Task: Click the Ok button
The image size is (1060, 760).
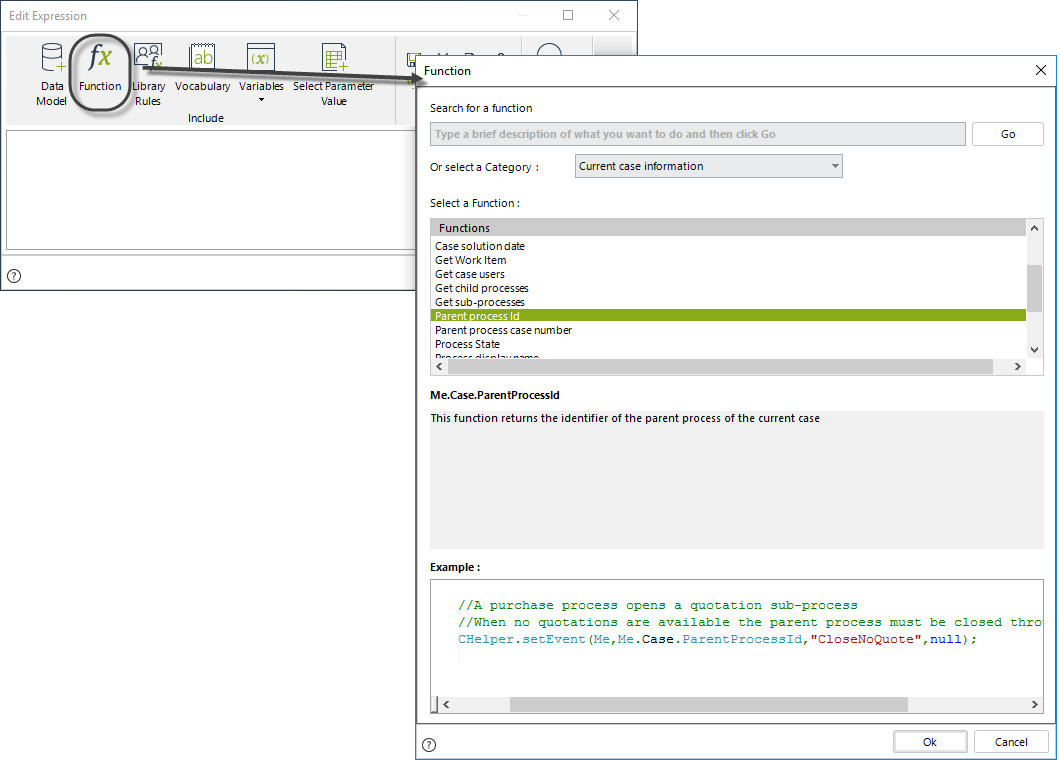Action: [x=930, y=742]
